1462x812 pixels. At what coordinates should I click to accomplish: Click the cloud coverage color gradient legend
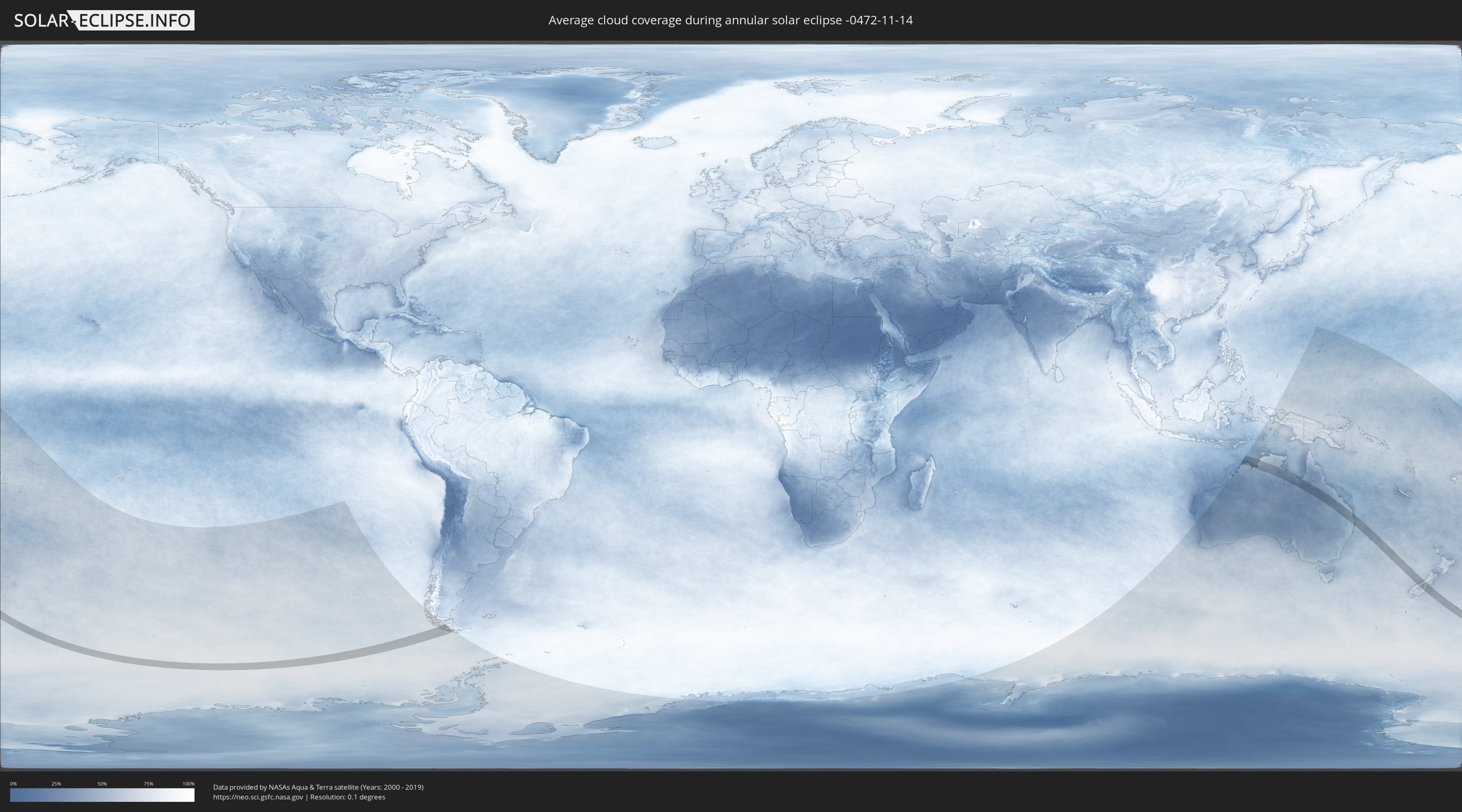pyautogui.click(x=102, y=795)
